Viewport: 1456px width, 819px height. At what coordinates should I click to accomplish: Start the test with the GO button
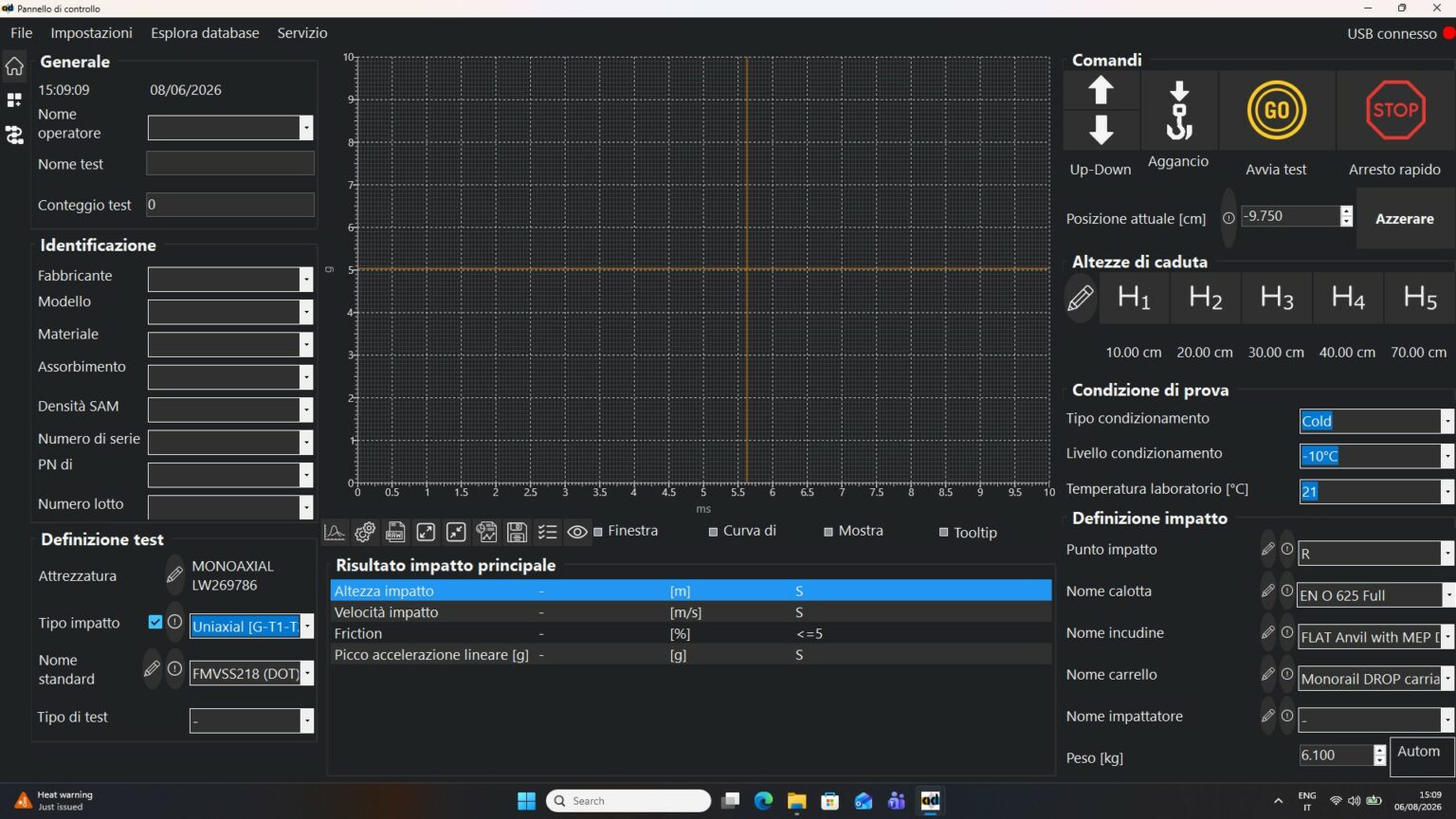(x=1276, y=110)
